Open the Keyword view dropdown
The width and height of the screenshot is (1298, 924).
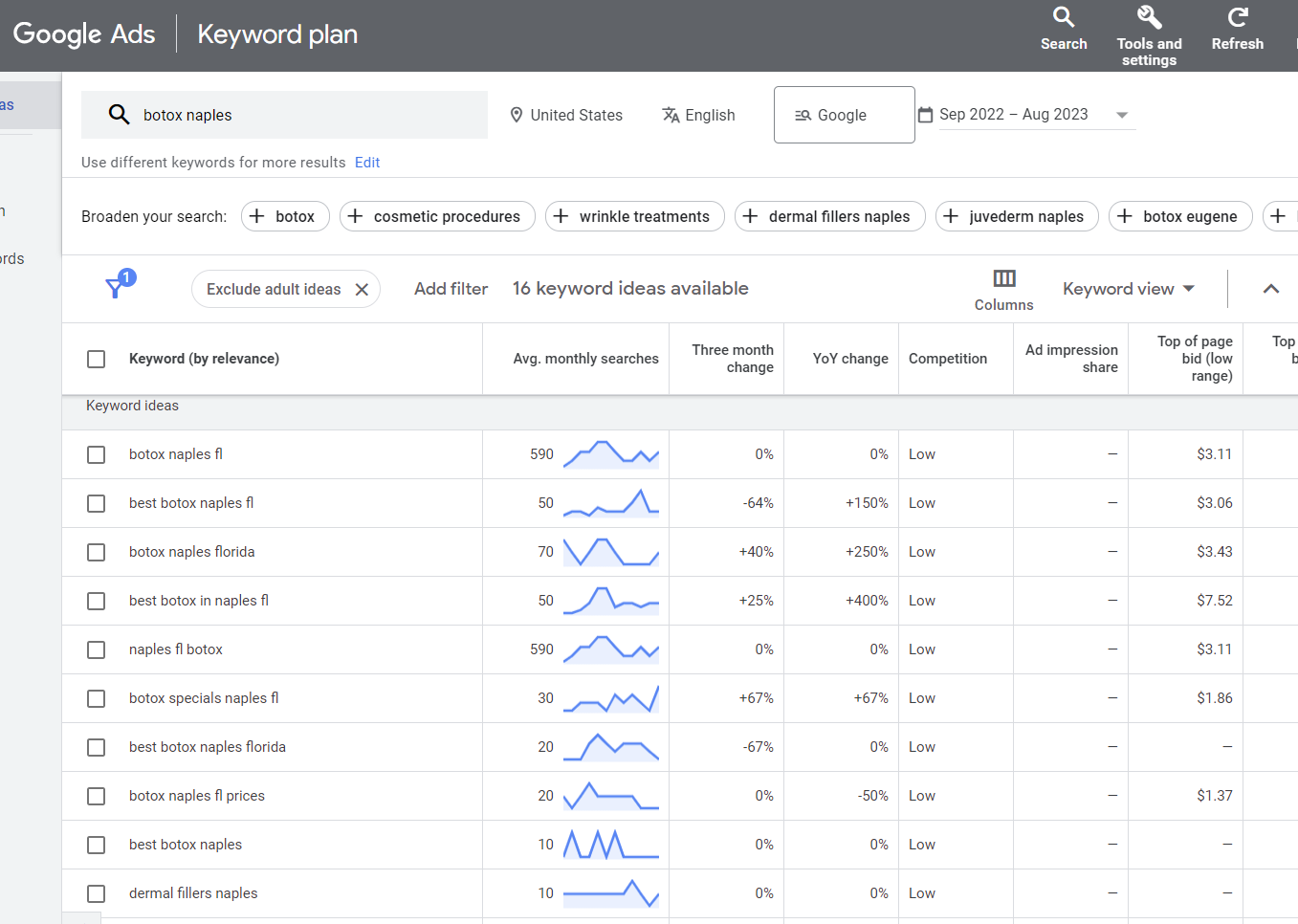[x=1129, y=289]
